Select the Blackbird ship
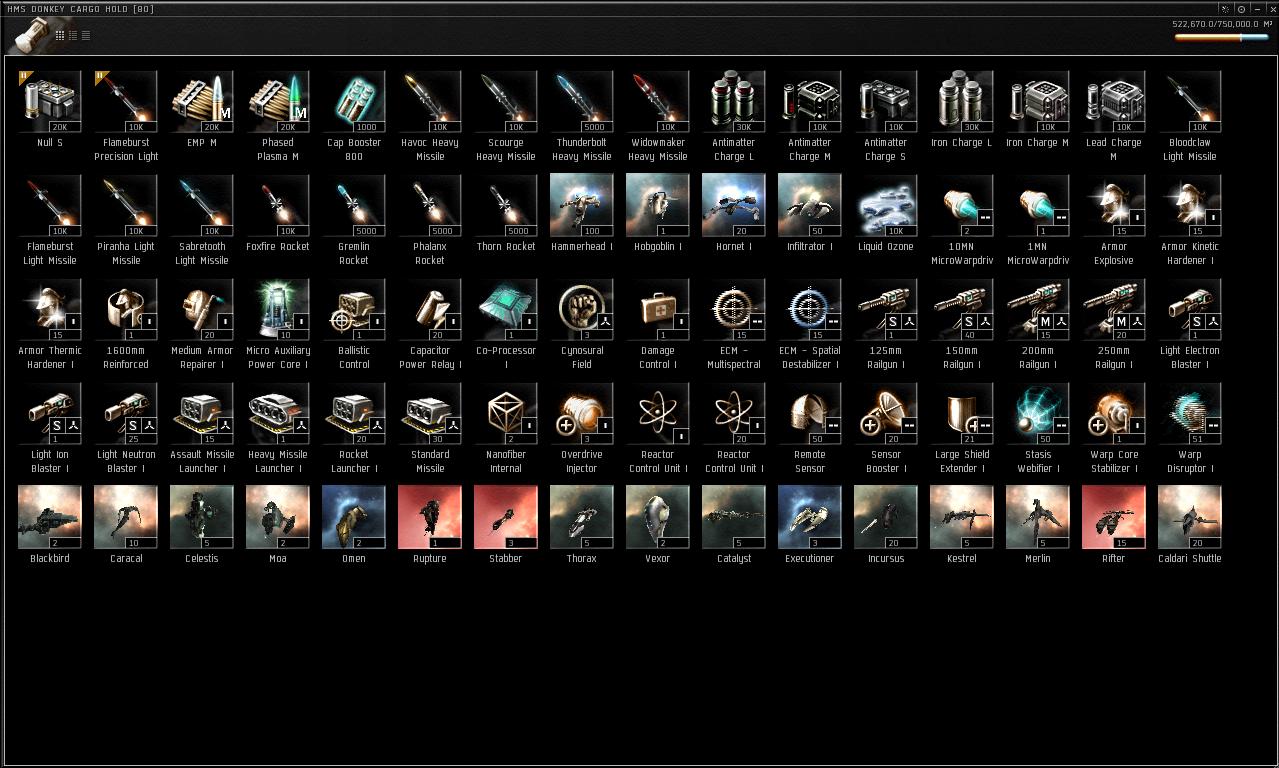Image resolution: width=1279 pixels, height=768 pixels. (x=50, y=517)
